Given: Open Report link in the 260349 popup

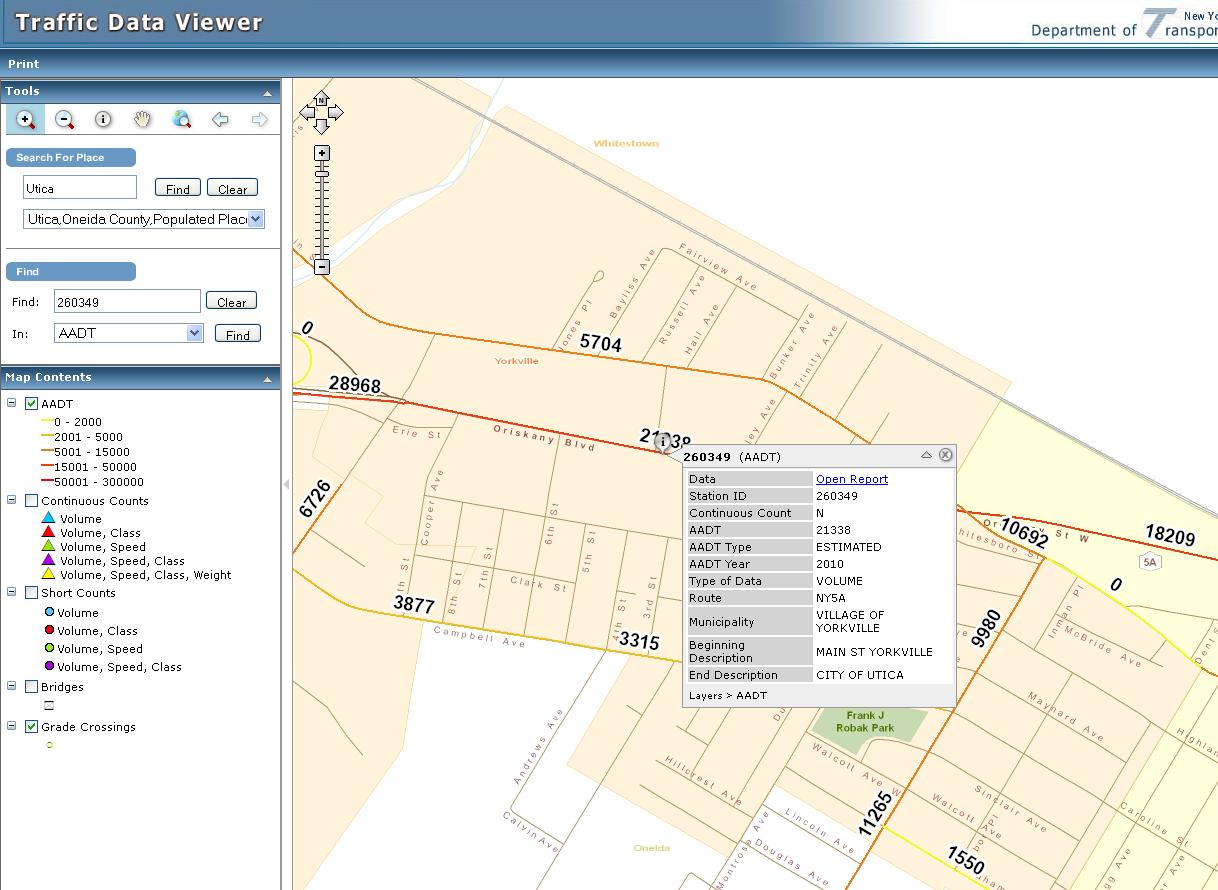Looking at the screenshot, I should [851, 478].
